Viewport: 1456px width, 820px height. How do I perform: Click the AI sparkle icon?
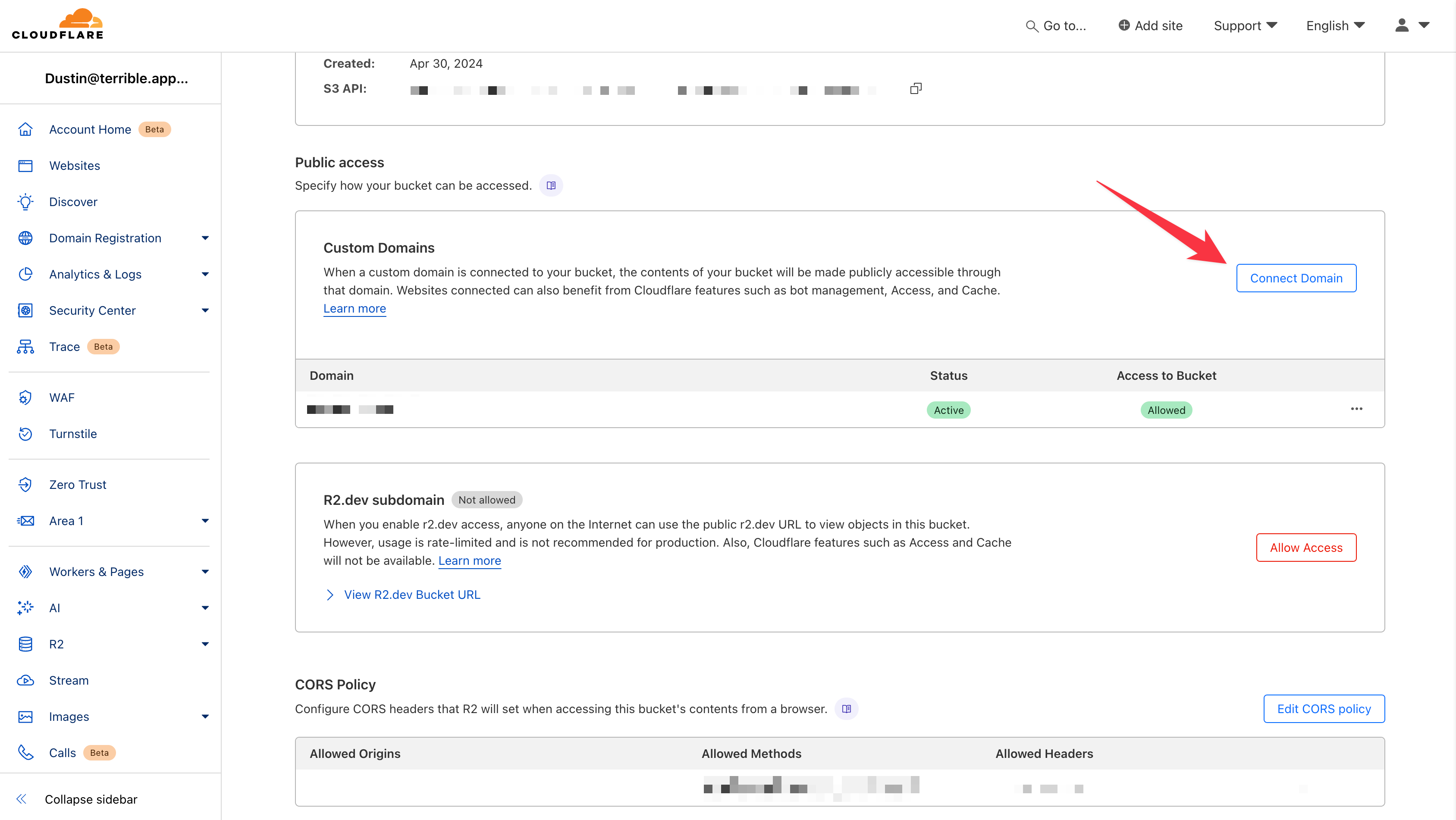(x=25, y=607)
